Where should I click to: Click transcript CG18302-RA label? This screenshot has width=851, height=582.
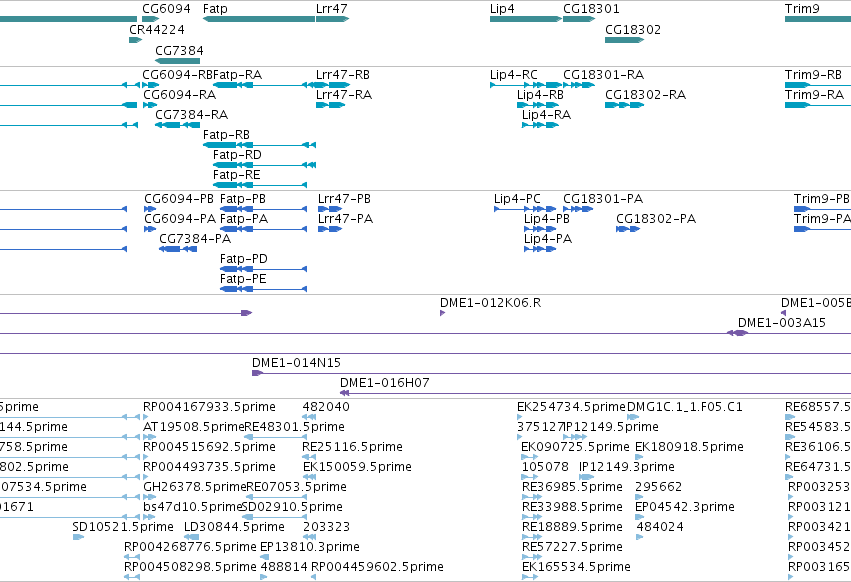(645, 94)
